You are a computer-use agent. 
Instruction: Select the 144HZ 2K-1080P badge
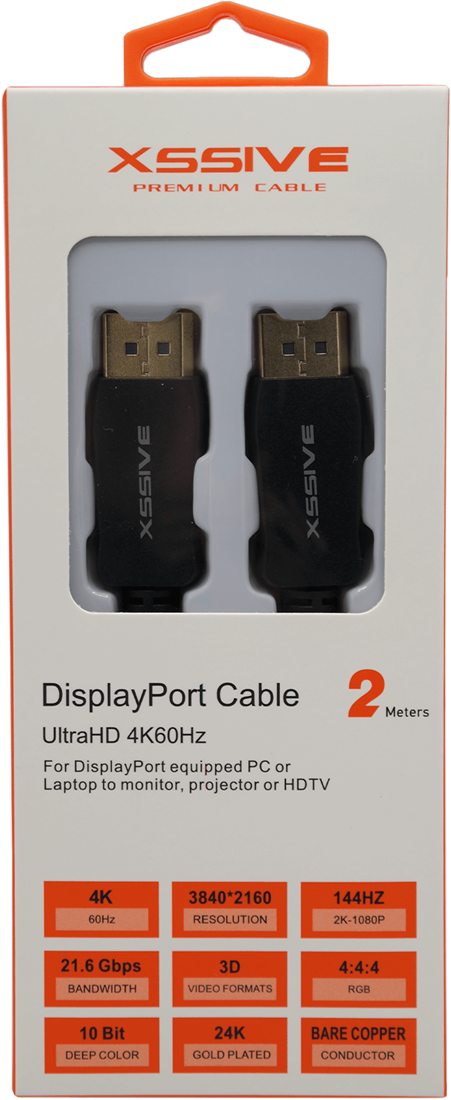click(x=358, y=909)
